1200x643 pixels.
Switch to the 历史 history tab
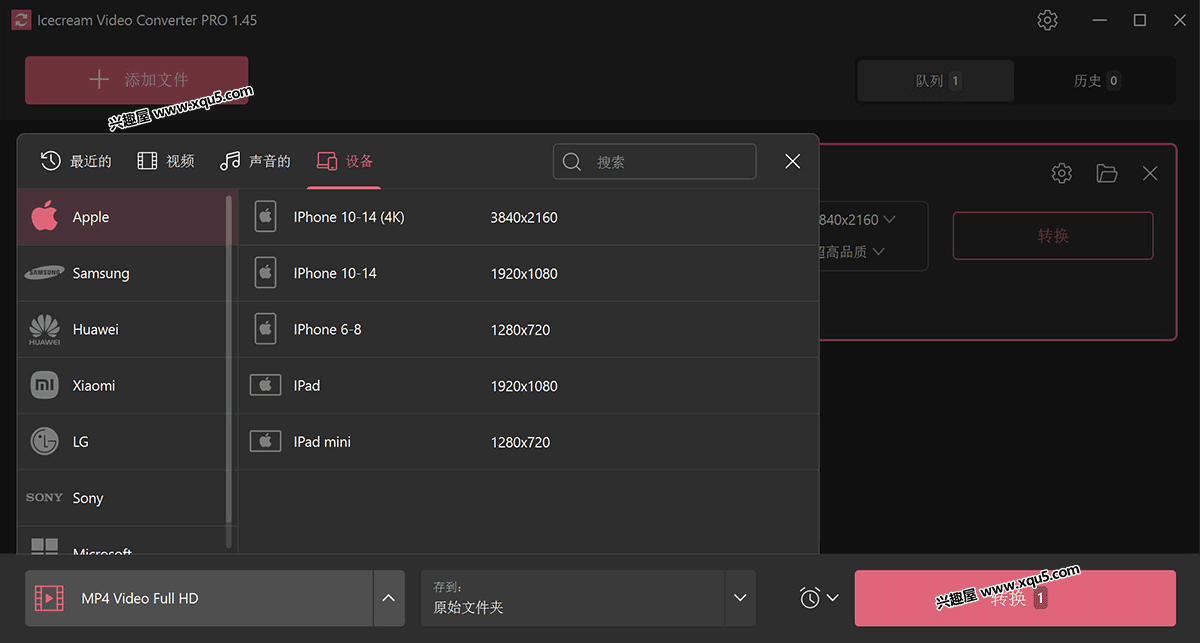[x=1095, y=81]
